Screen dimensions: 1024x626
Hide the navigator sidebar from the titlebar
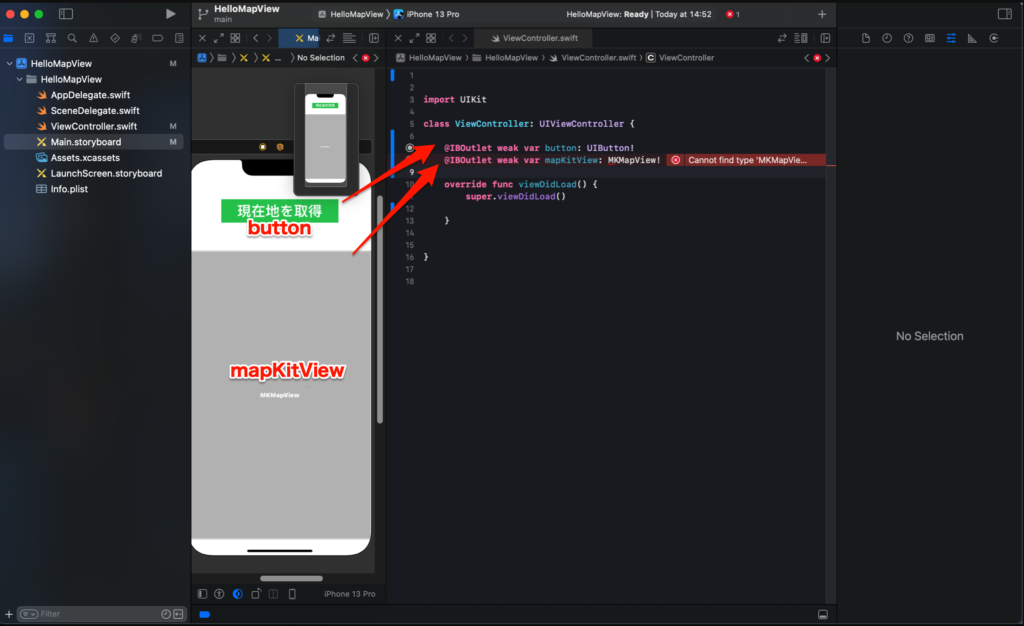coord(65,13)
